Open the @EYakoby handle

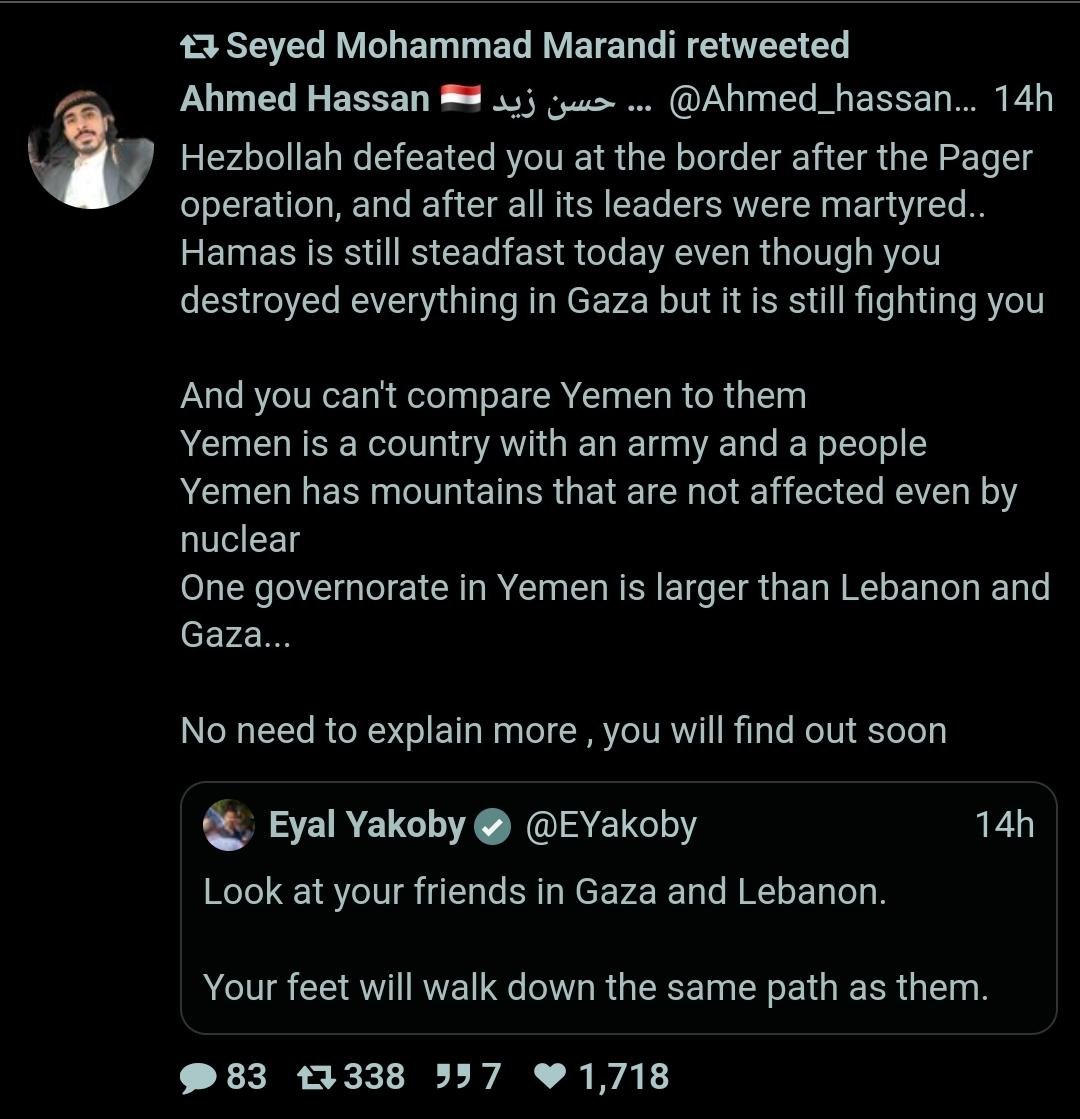click(610, 825)
